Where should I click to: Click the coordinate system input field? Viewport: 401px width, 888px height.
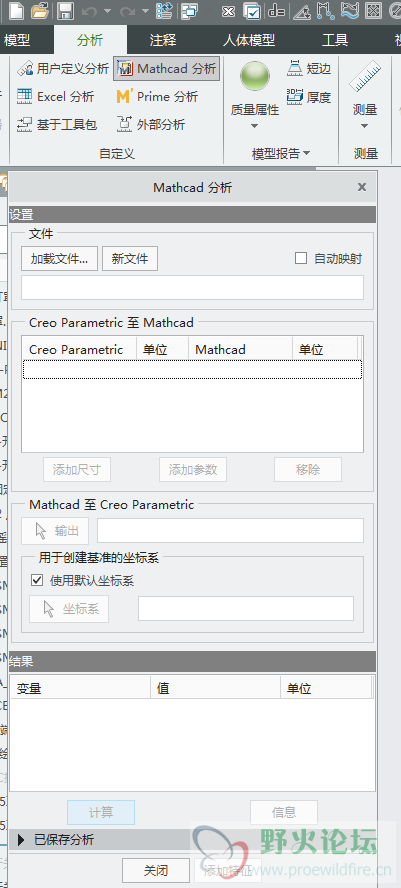tap(246, 609)
